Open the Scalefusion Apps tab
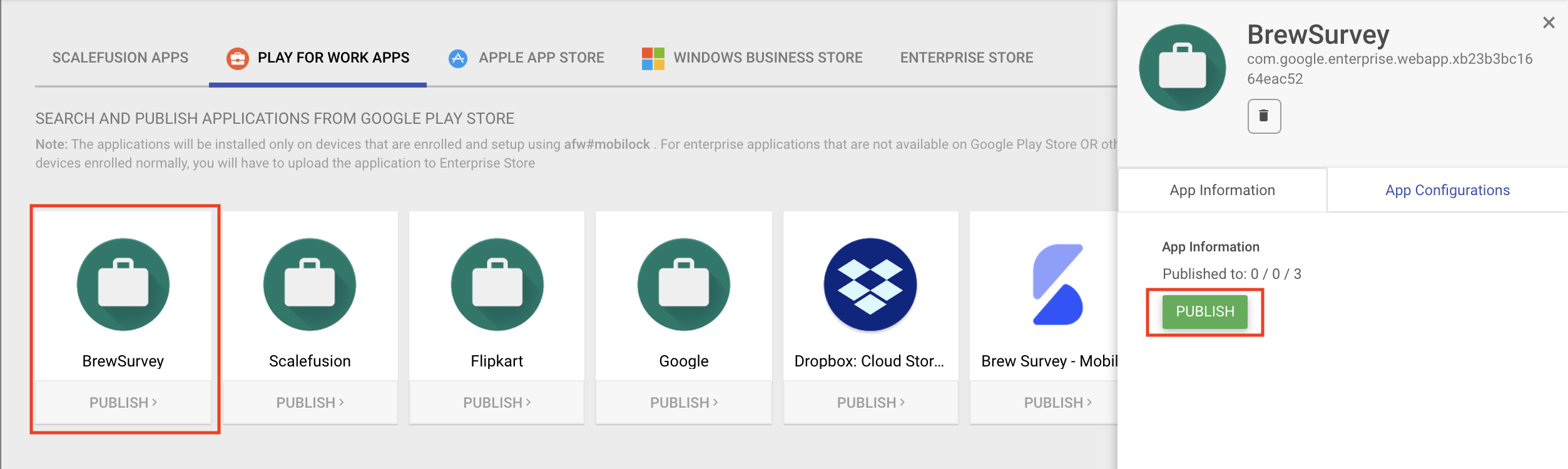Viewport: 1568px width, 469px height. pos(120,58)
